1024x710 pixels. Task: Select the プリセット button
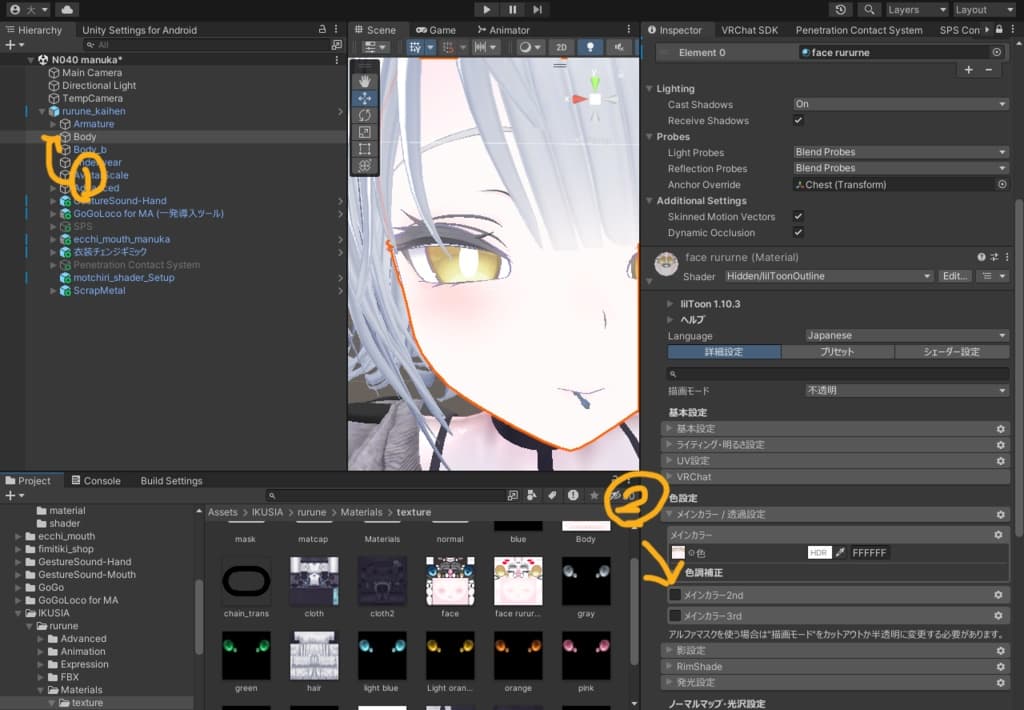837,352
